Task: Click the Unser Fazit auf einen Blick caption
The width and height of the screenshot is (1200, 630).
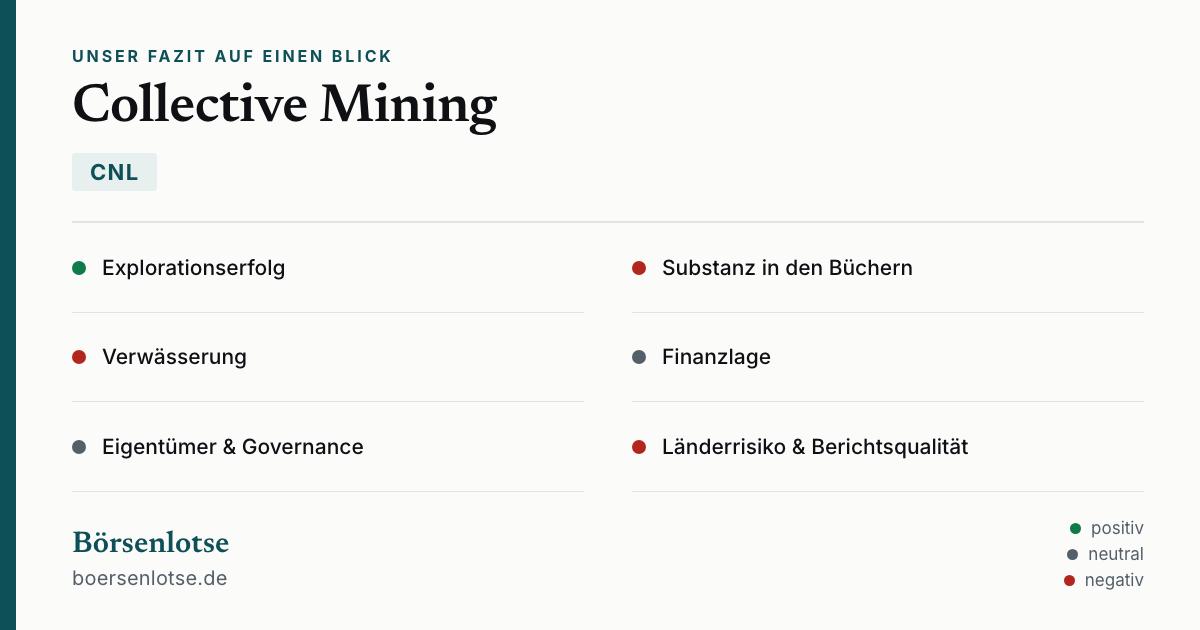Action: [232, 56]
